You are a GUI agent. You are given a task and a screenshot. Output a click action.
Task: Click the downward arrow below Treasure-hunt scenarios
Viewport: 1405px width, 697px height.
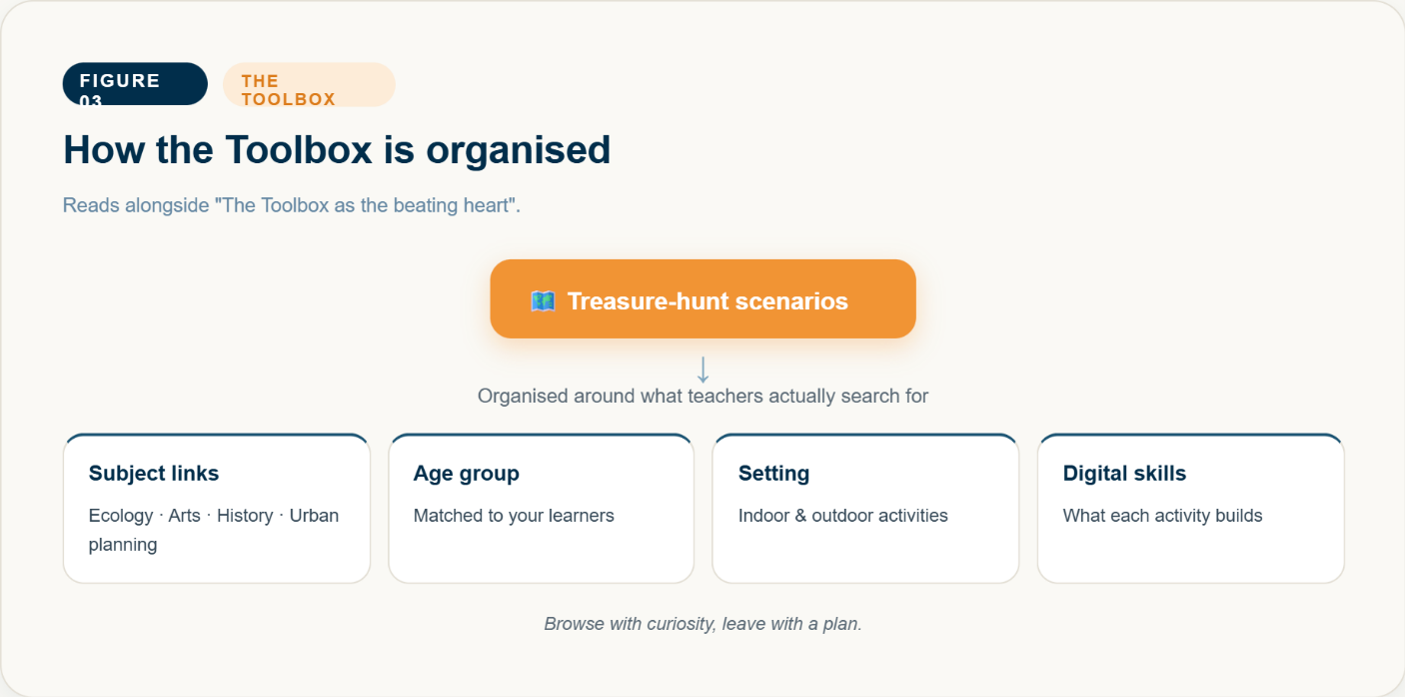pyautogui.click(x=703, y=369)
